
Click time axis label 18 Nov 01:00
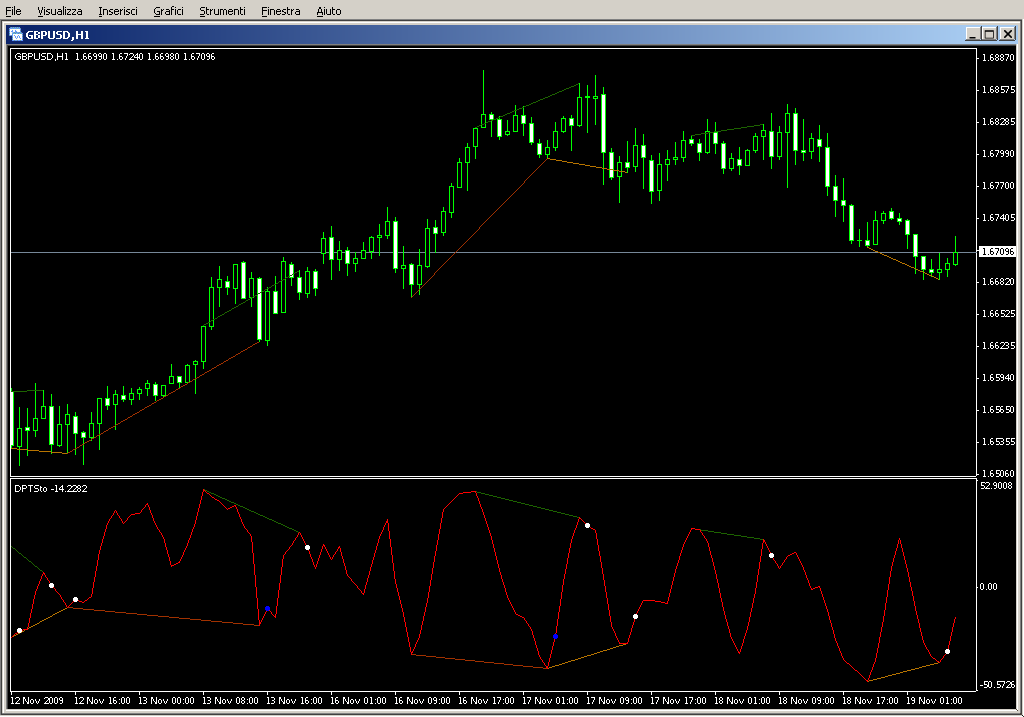point(743,701)
